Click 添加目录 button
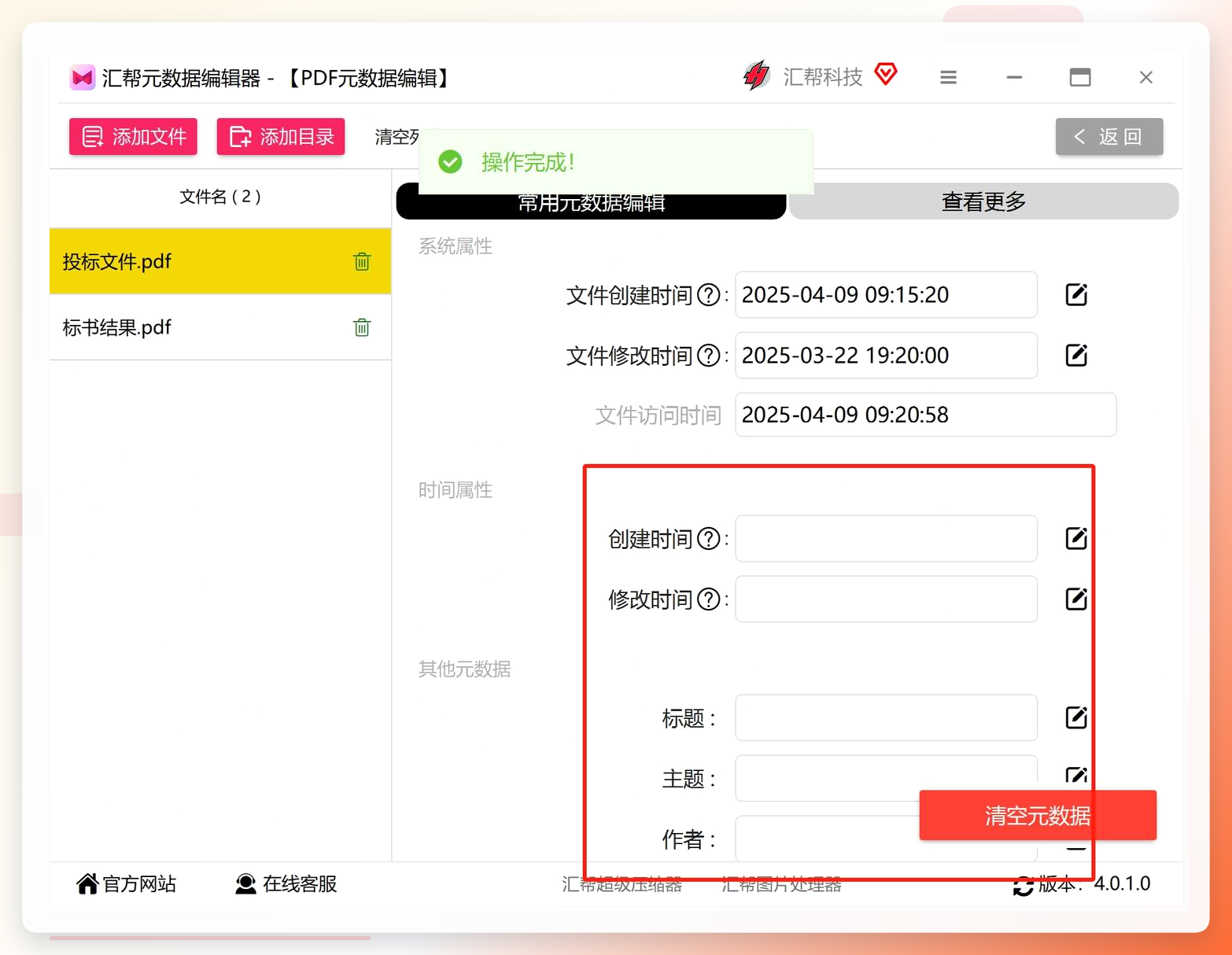The width and height of the screenshot is (1232, 955). point(281,137)
